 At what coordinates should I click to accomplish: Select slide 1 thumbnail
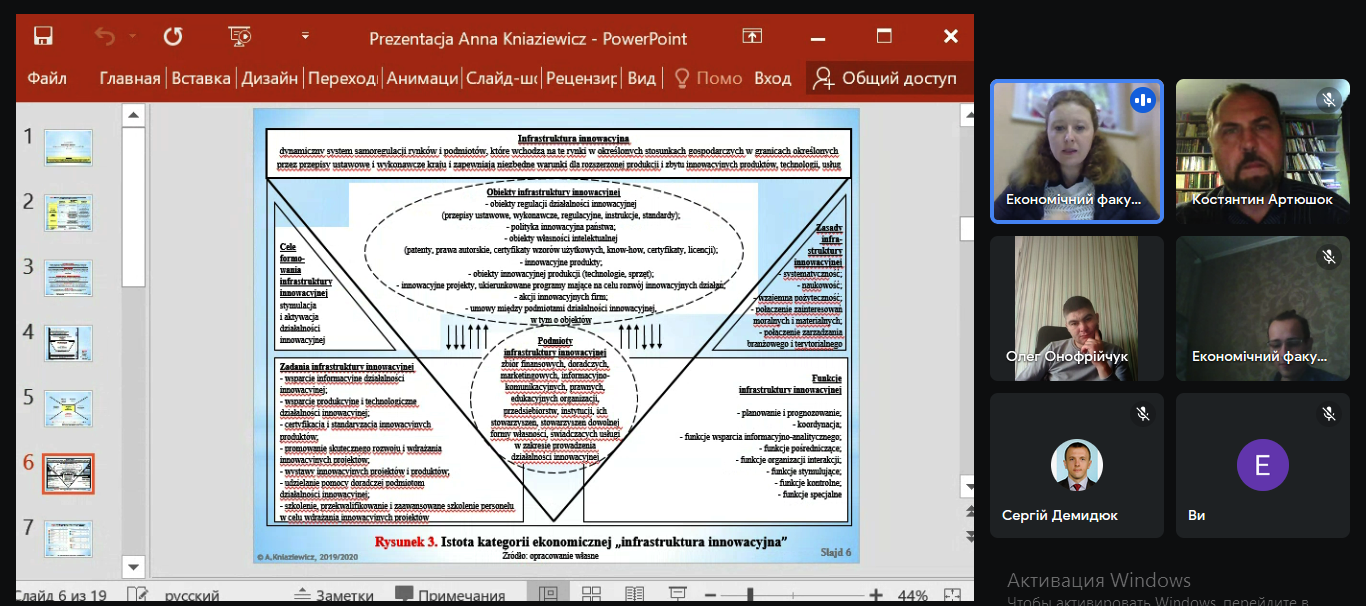69,148
